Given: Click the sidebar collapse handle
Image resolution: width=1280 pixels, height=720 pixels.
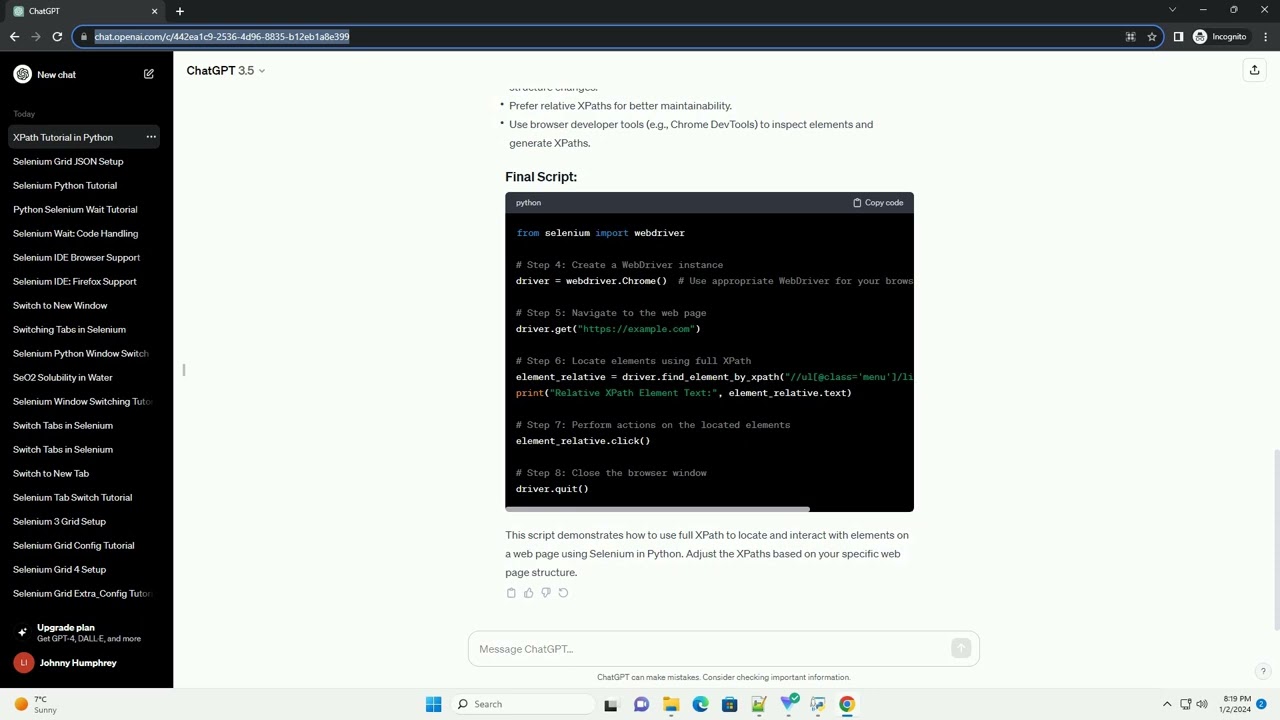Looking at the screenshot, I should 184,370.
